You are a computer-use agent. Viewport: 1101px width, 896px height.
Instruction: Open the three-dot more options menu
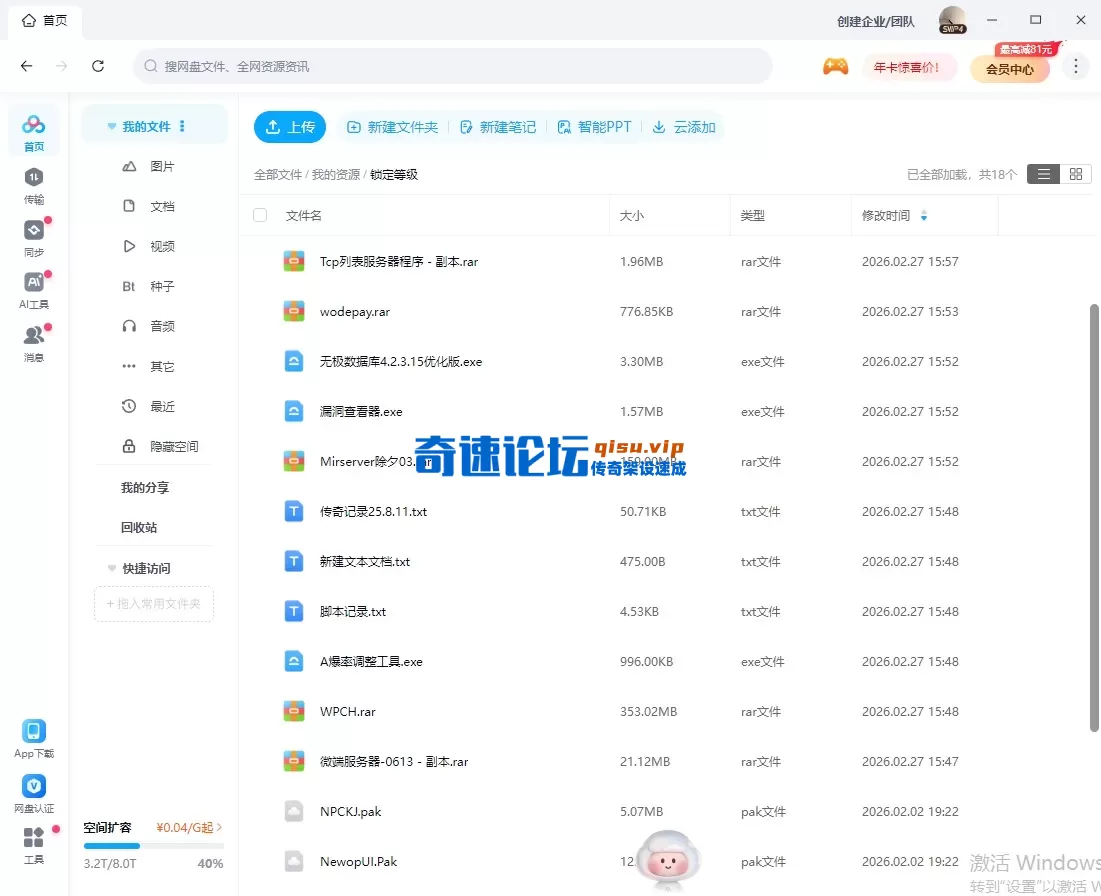coord(1076,67)
